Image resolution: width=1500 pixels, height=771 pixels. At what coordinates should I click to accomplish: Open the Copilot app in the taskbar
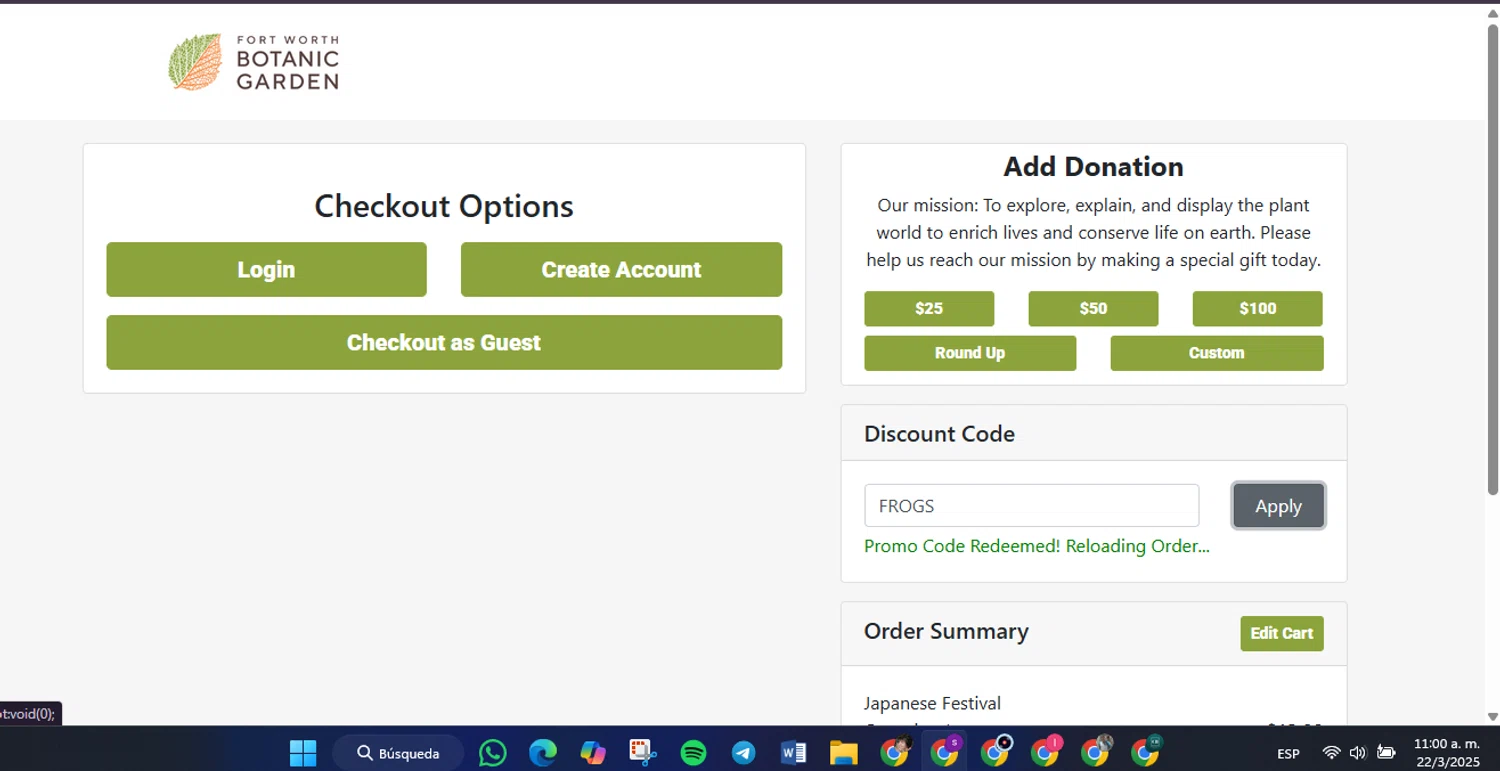(x=593, y=753)
